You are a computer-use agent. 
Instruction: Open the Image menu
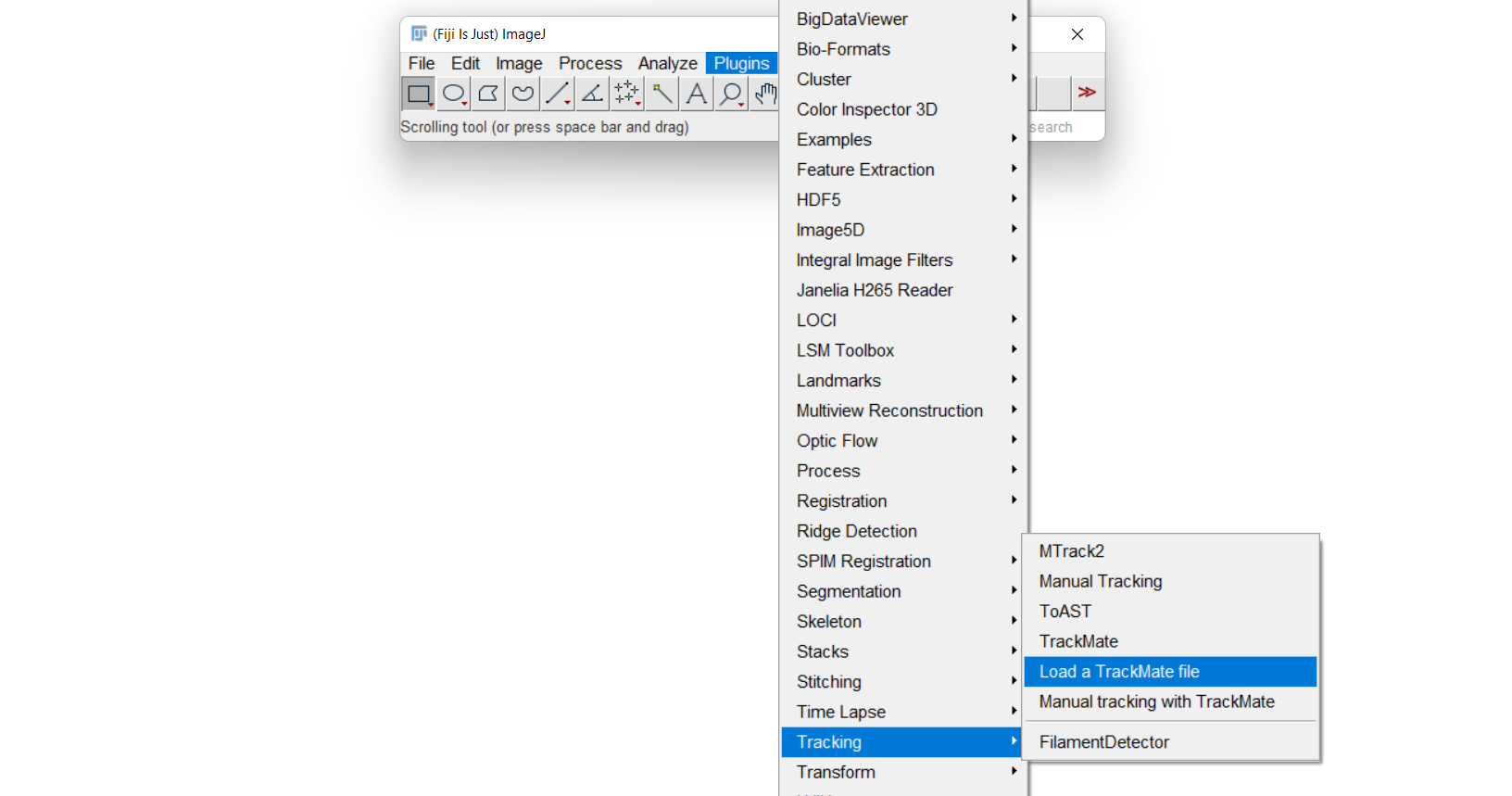[x=519, y=63]
